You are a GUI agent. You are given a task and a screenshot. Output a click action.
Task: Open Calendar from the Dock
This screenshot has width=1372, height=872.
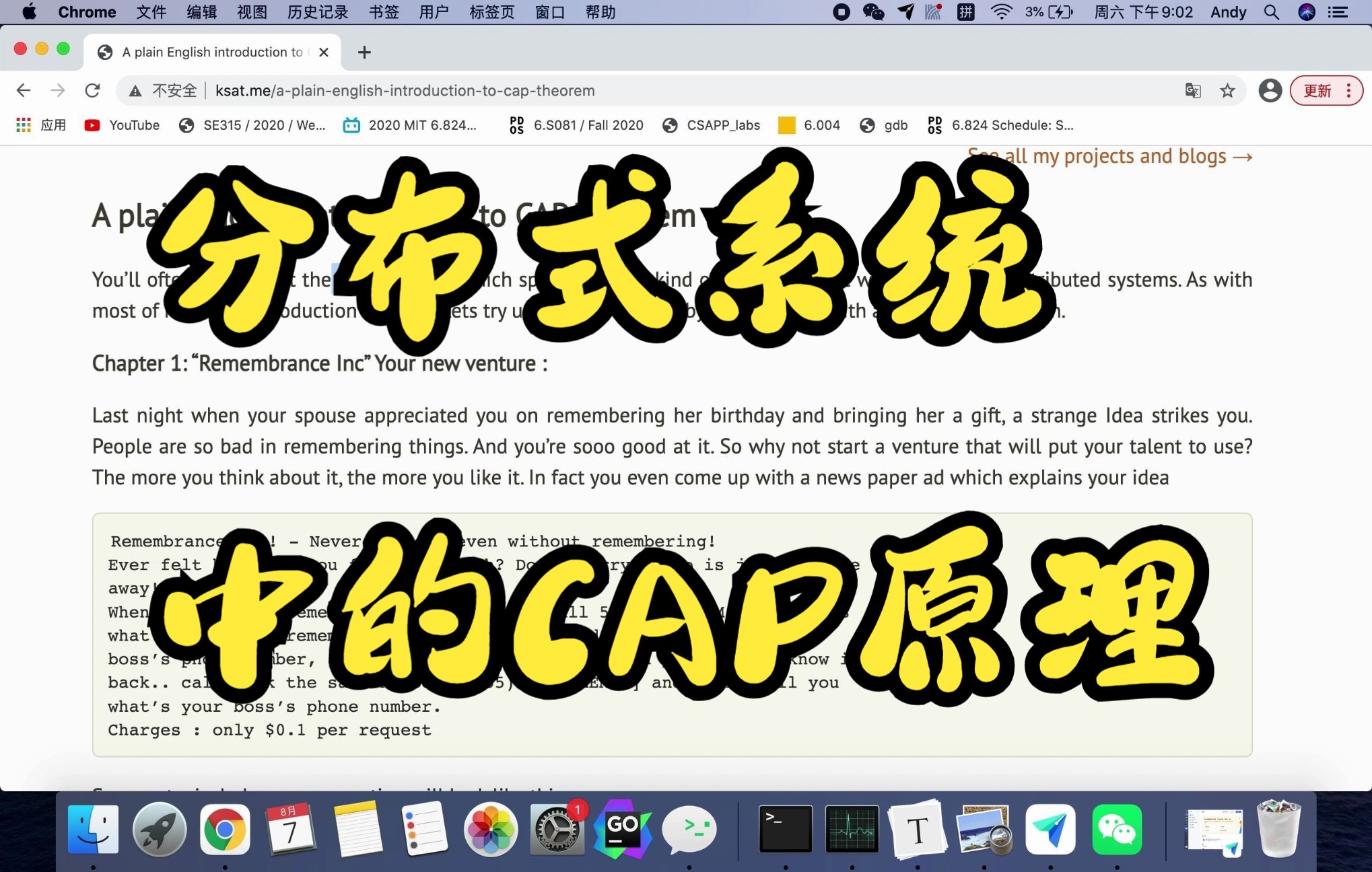pos(291,829)
